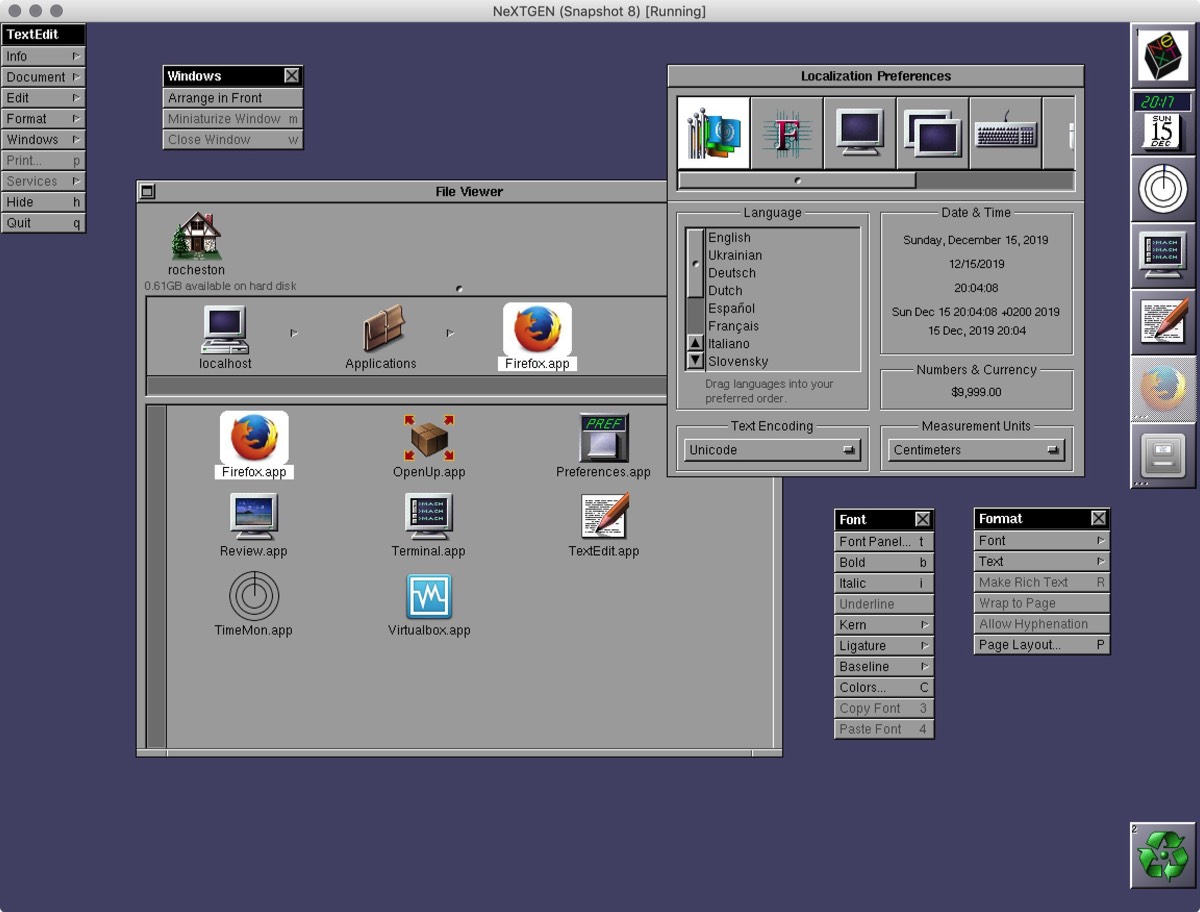Select Virtualbox.app in File Viewer

[x=429, y=604]
